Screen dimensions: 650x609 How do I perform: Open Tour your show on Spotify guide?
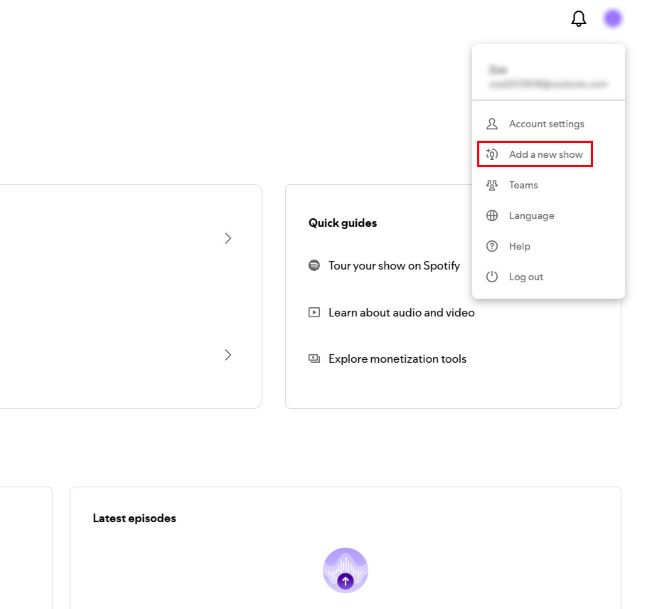[x=394, y=265]
